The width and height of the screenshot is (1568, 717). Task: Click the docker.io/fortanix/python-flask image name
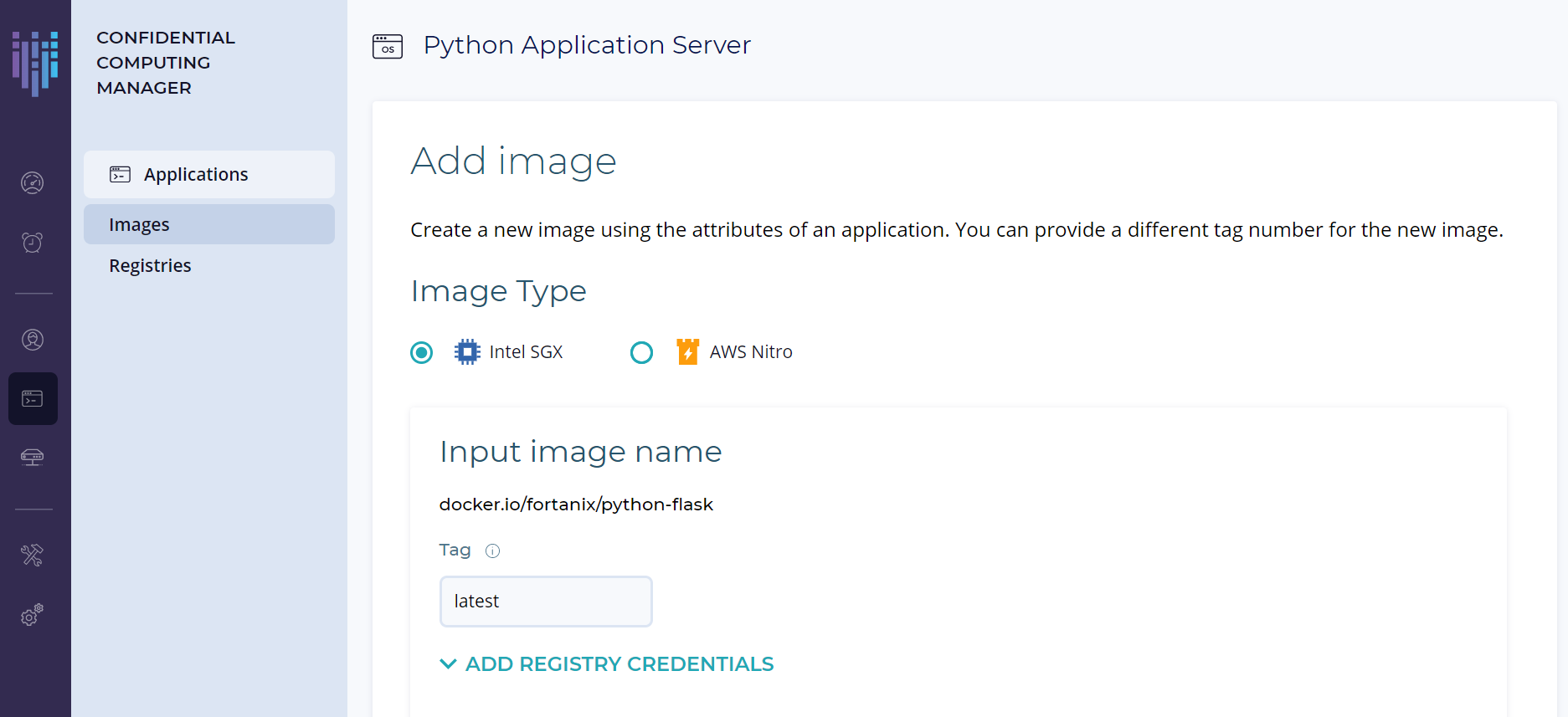click(576, 504)
